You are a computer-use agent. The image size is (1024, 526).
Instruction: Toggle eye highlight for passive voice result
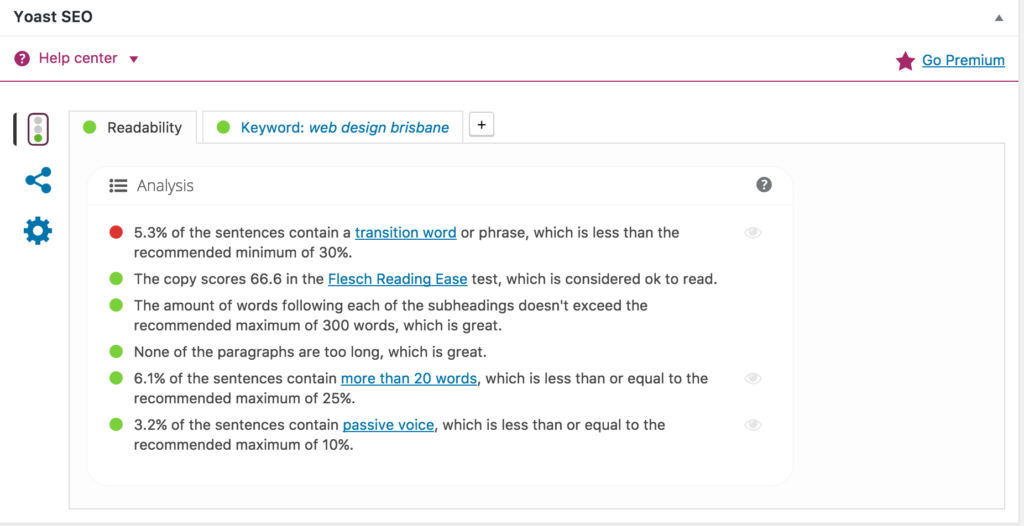(x=753, y=425)
